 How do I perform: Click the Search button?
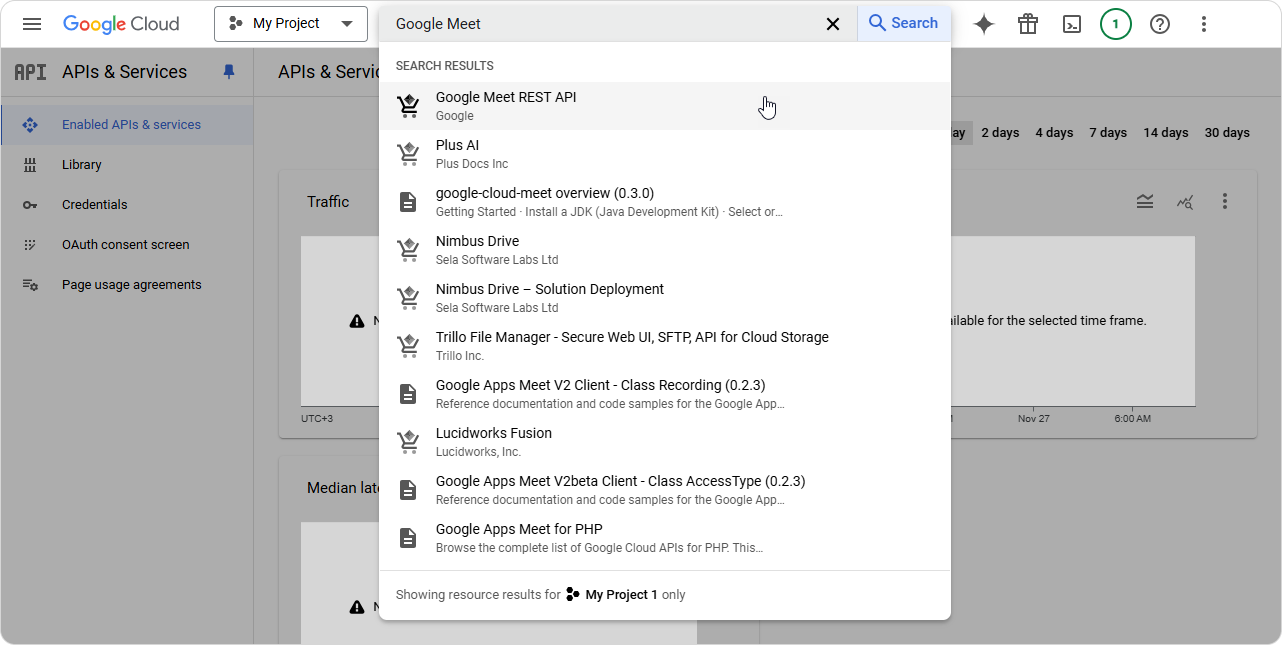(x=903, y=23)
